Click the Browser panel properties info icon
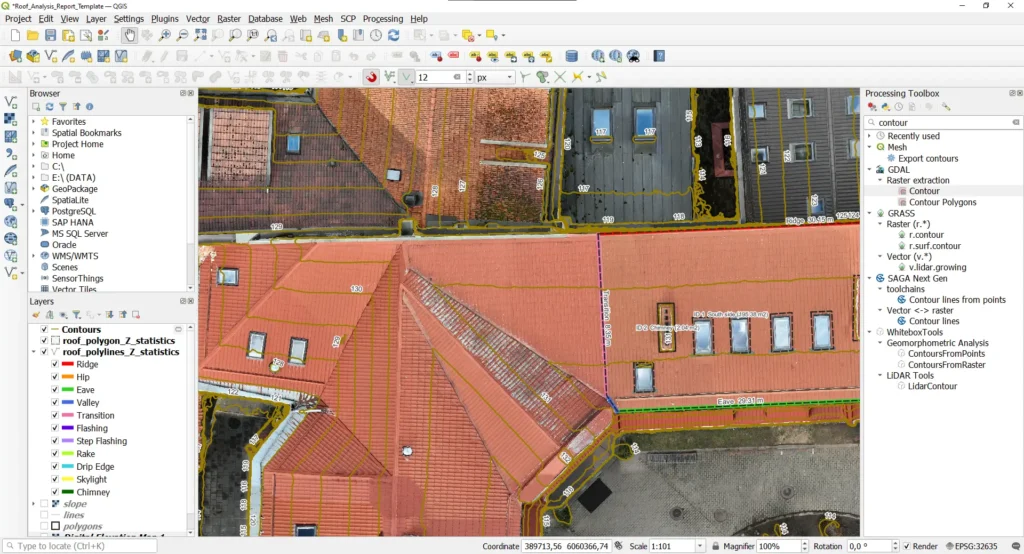The height and width of the screenshot is (554, 1024). pyautogui.click(x=89, y=106)
